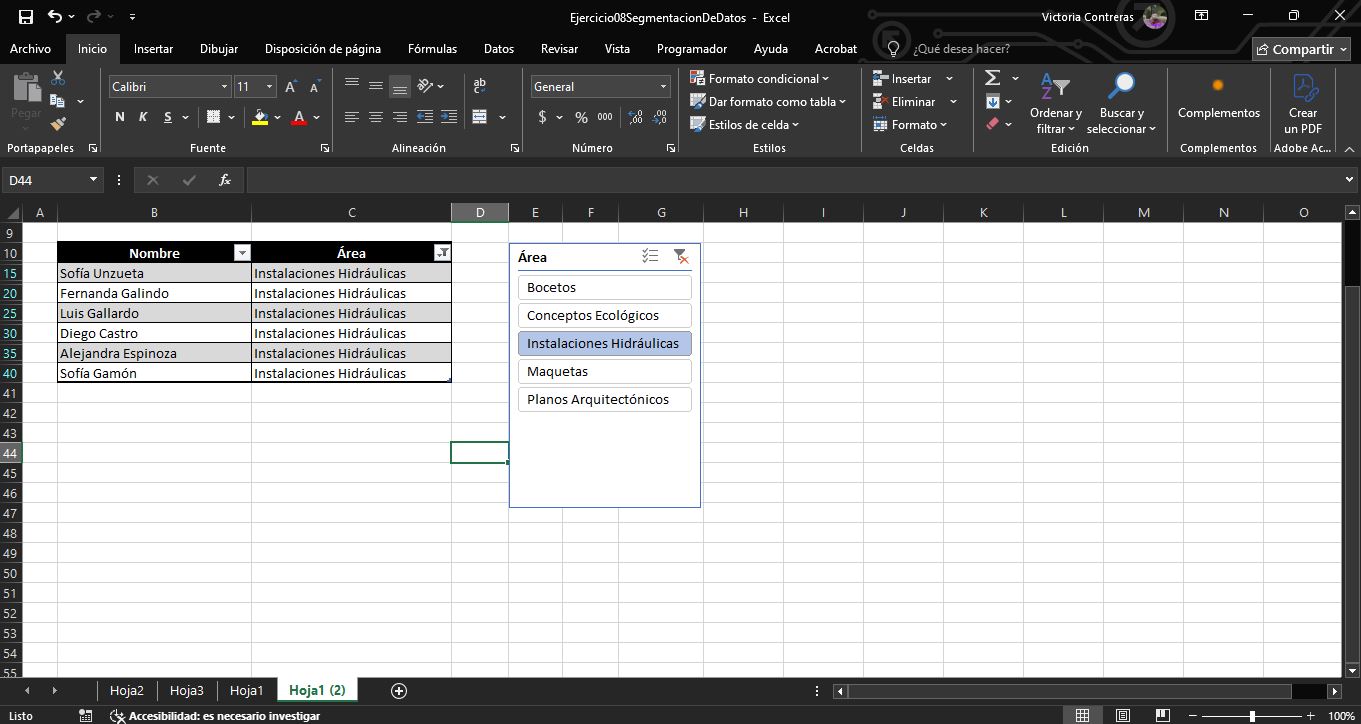The height and width of the screenshot is (724, 1361).
Task: Click the slicer multi-select icon
Action: (650, 257)
